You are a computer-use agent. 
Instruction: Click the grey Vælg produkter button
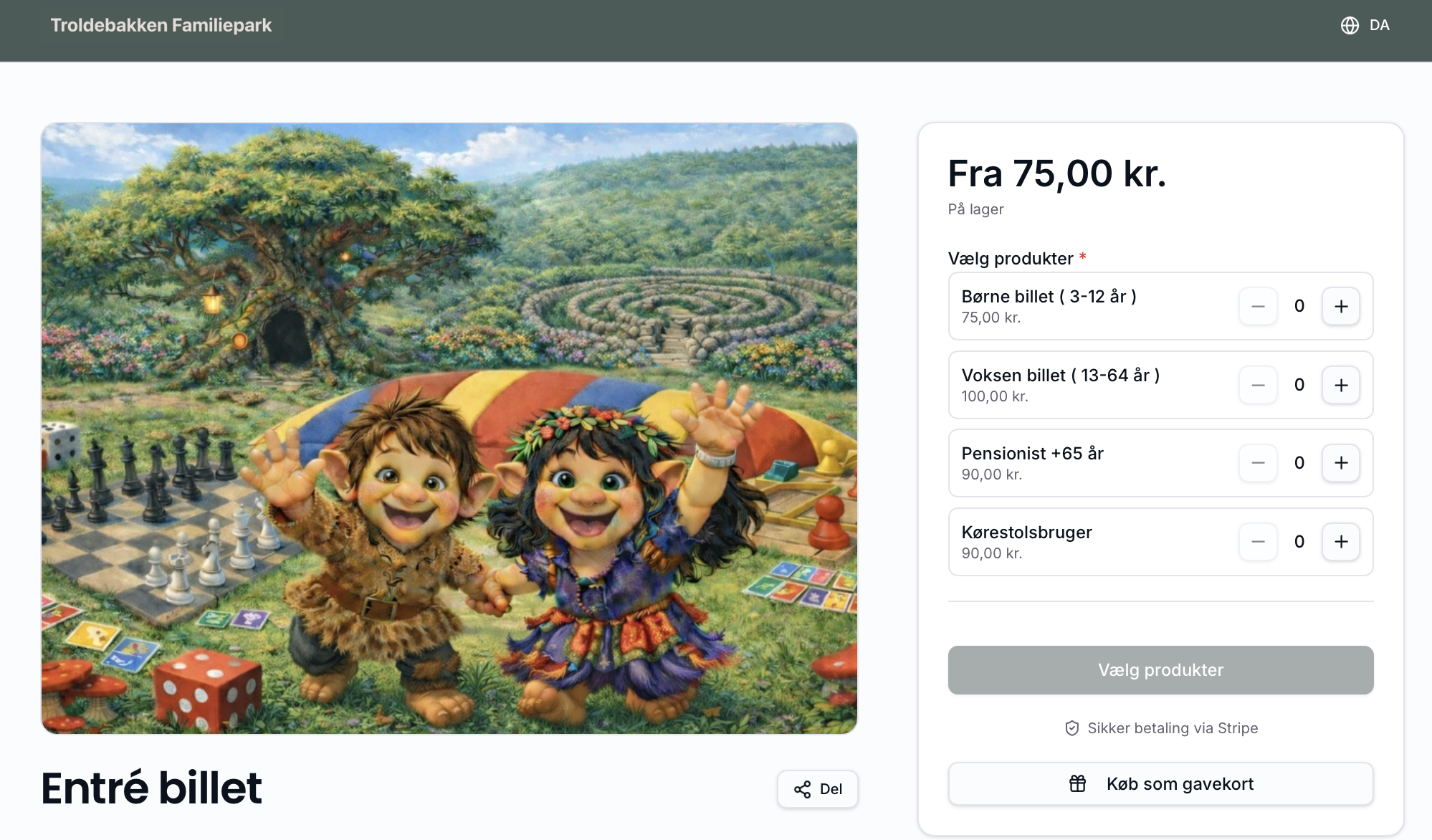(1160, 670)
